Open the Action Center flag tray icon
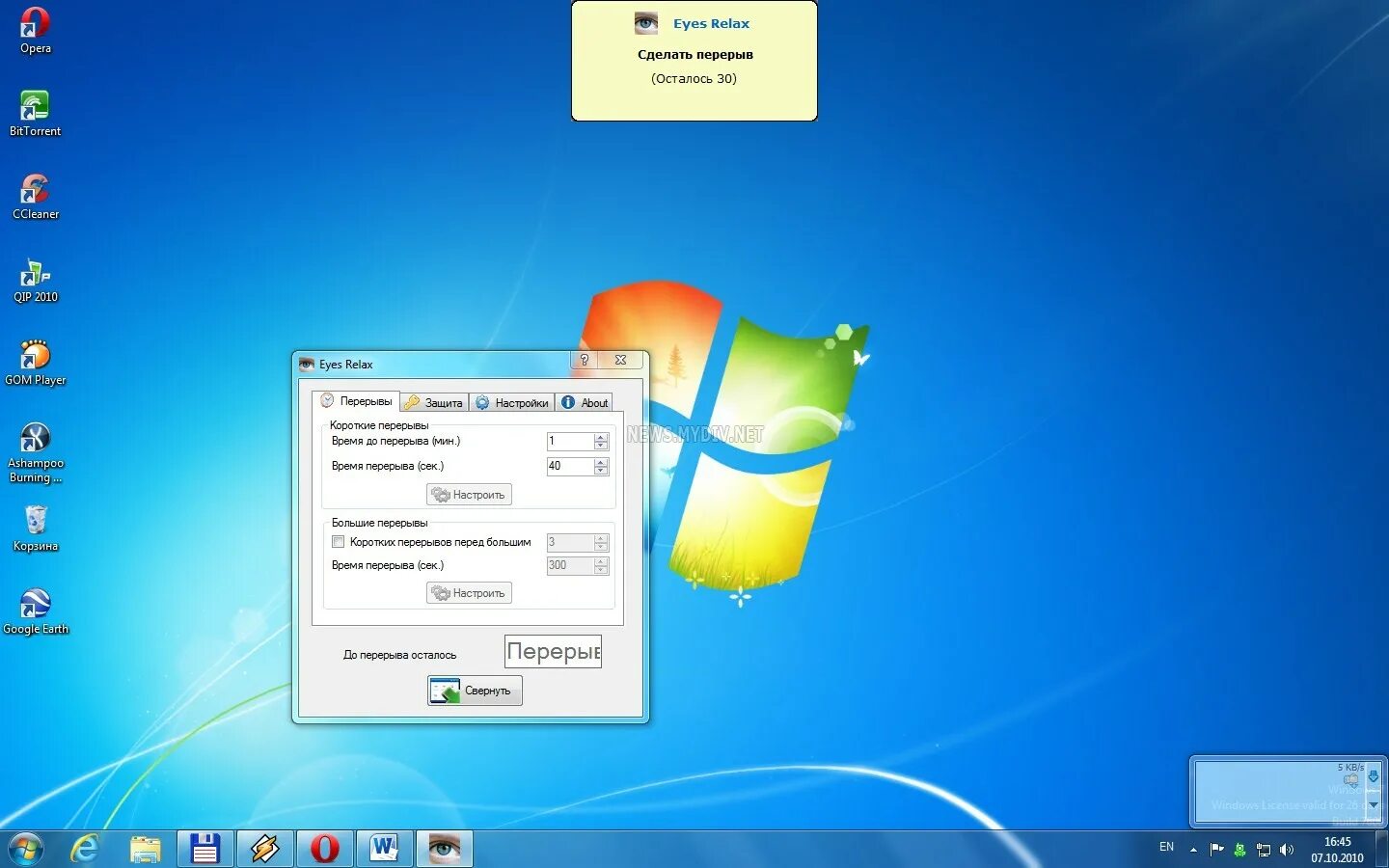This screenshot has height=868, width=1389. tap(1216, 850)
